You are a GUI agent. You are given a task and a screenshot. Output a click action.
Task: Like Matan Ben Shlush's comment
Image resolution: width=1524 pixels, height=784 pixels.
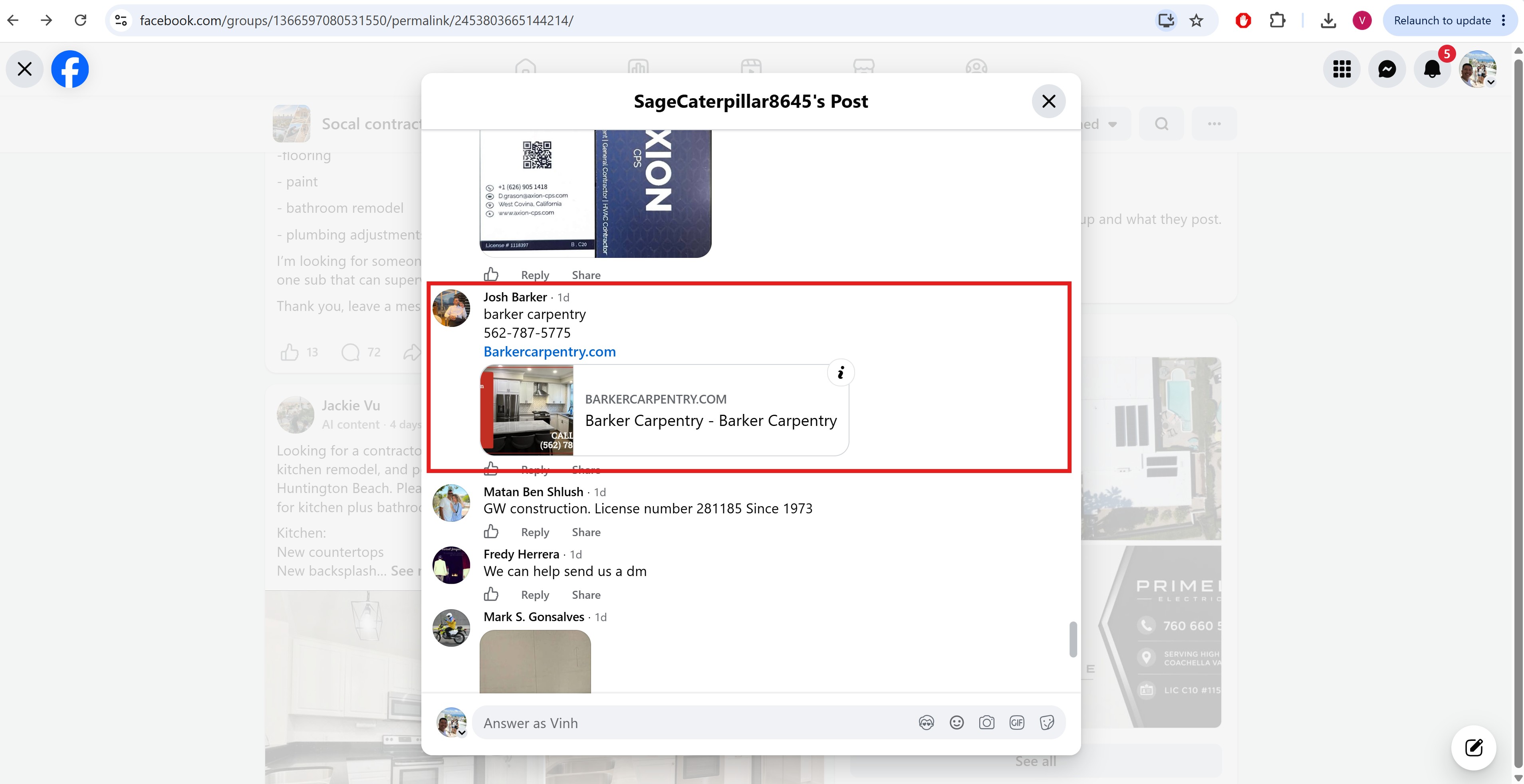tap(491, 532)
